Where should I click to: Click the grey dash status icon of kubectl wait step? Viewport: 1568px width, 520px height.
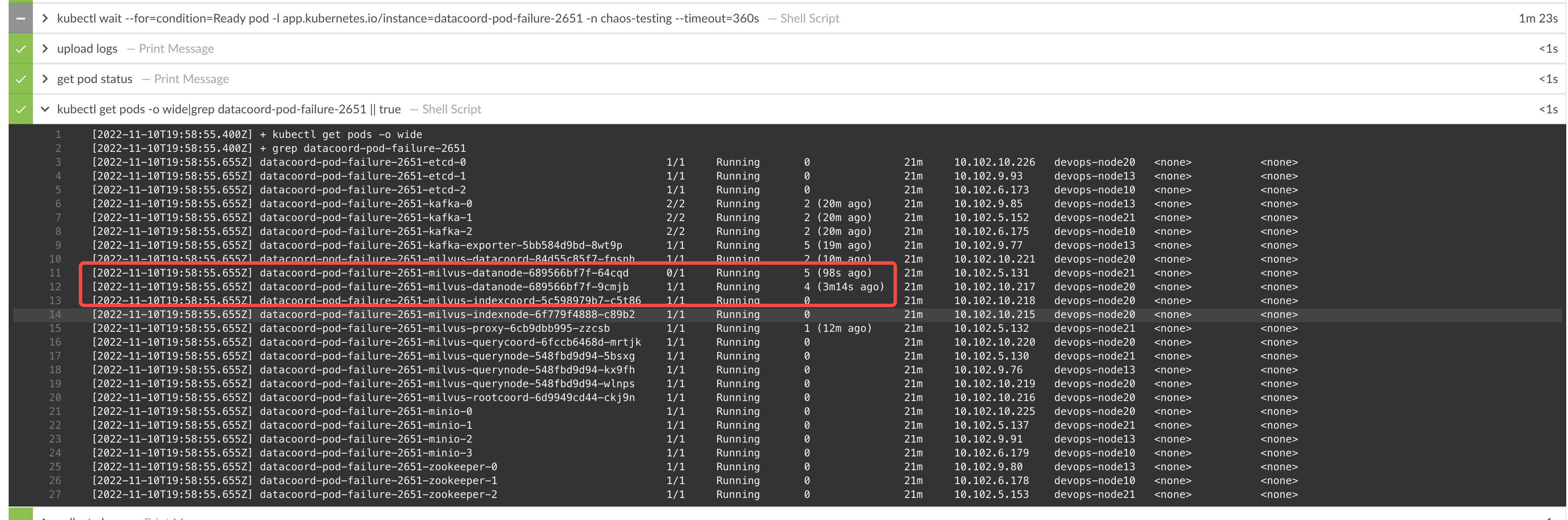point(21,18)
